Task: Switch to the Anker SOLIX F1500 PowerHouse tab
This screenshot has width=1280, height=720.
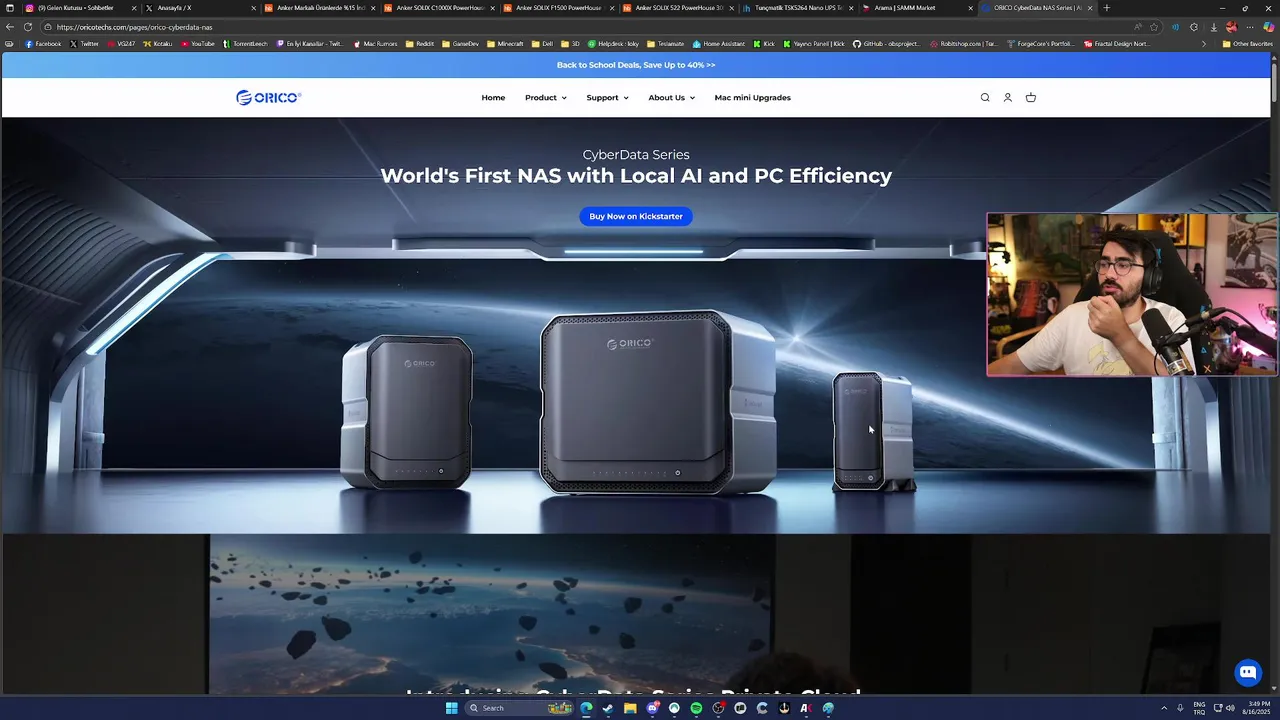Action: pos(558,8)
